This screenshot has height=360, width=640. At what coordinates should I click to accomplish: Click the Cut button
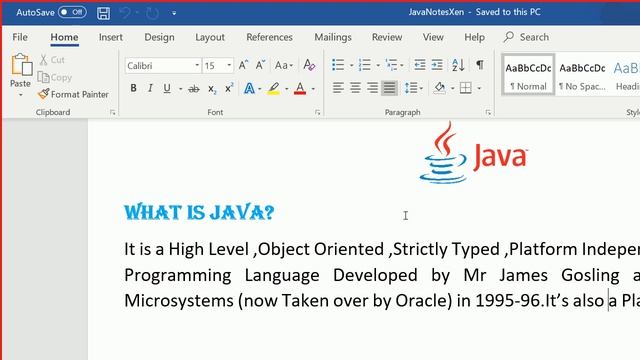pyautogui.click(x=52, y=60)
